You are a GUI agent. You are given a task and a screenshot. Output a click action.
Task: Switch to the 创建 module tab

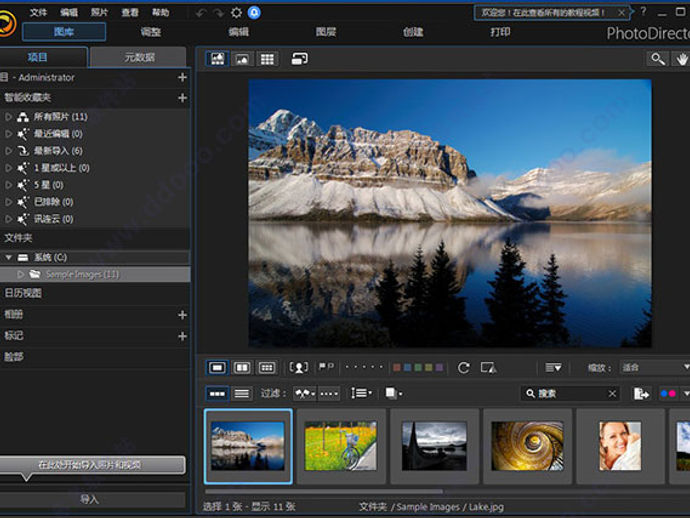(413, 32)
